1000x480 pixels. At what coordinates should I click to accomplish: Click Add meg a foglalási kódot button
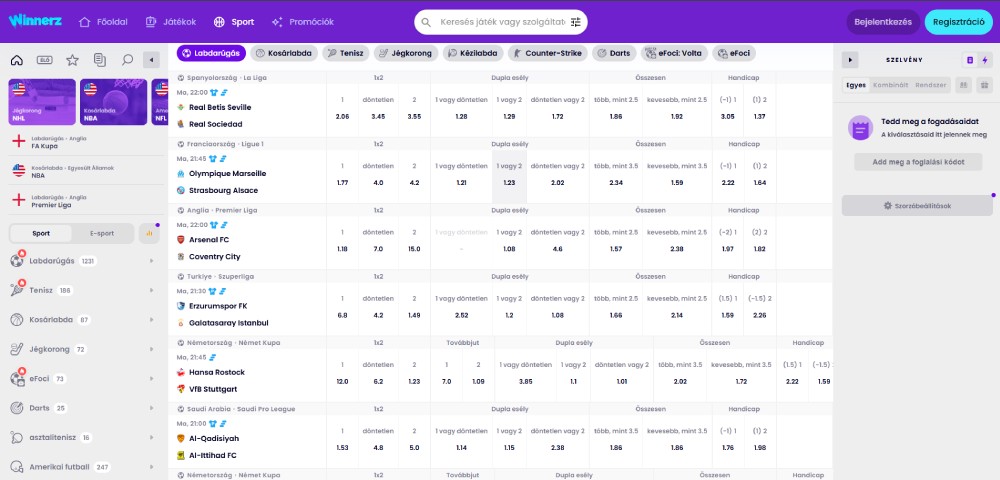point(918,162)
